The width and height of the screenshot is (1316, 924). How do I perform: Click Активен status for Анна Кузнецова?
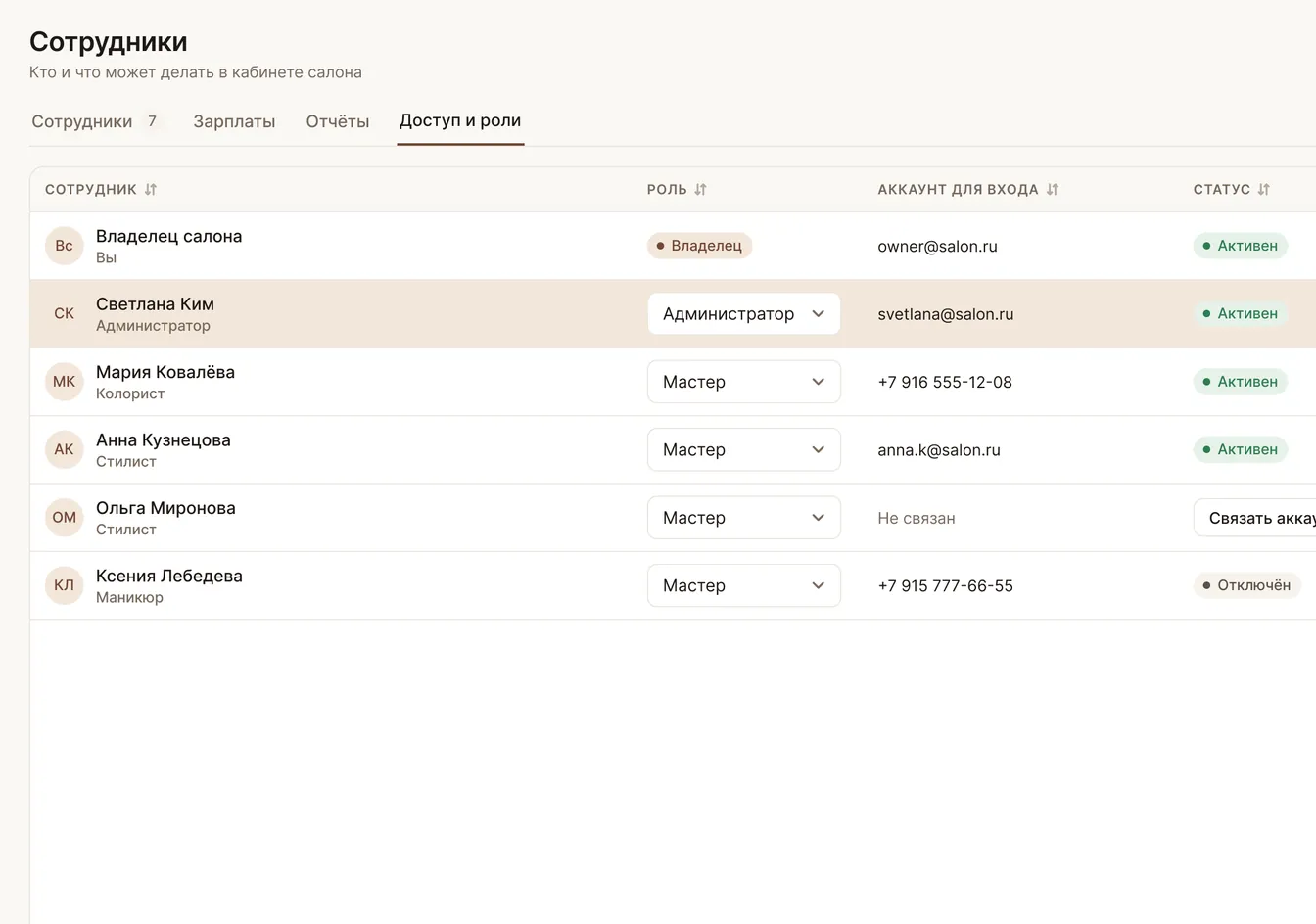tap(1240, 449)
